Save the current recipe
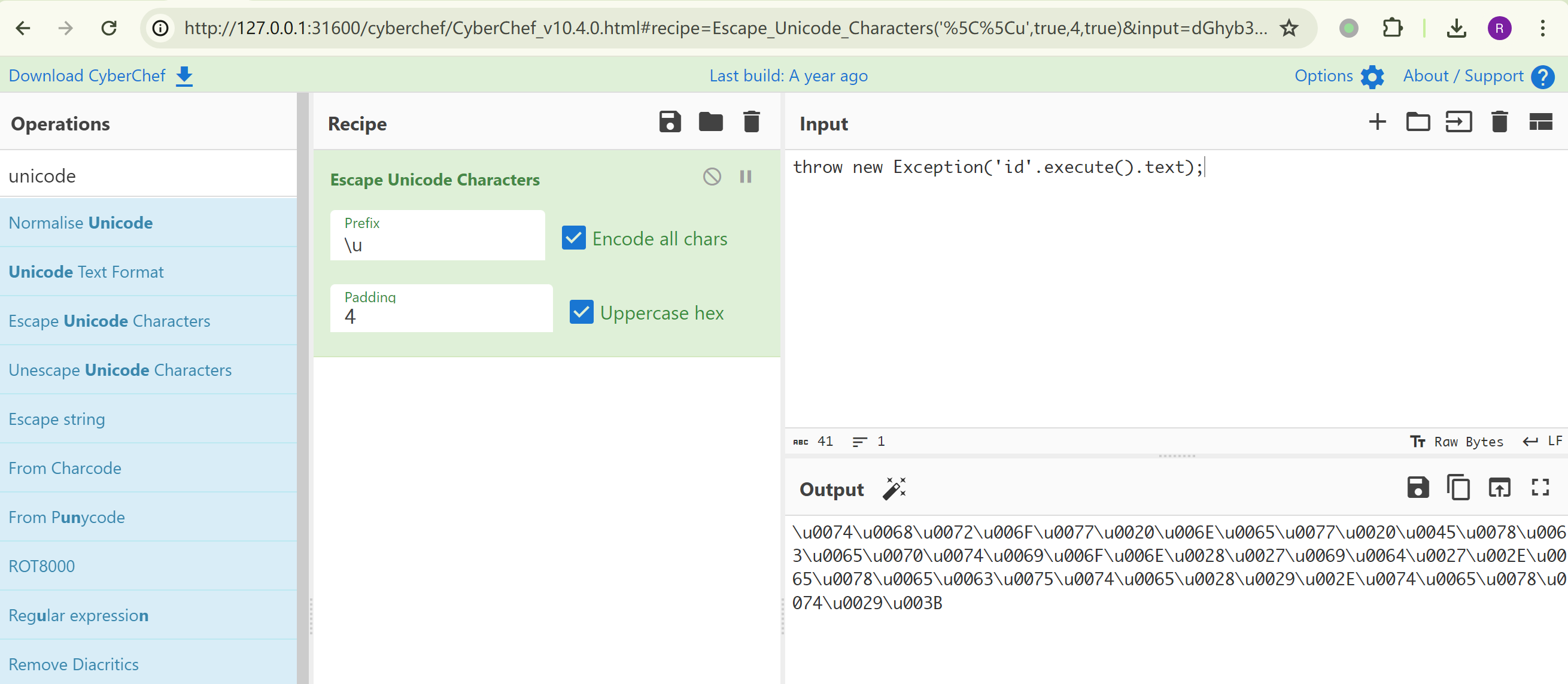Viewport: 1568px width, 684px height. click(670, 122)
